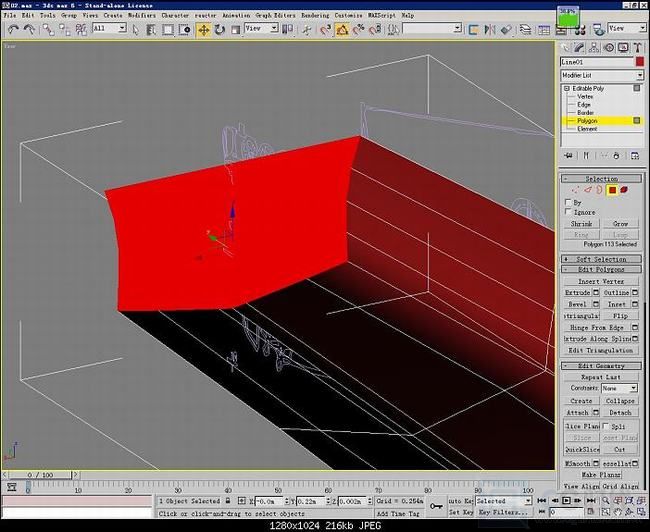Screen dimensions: 650x532
Task: Open the File menu
Action: (x=10, y=15)
